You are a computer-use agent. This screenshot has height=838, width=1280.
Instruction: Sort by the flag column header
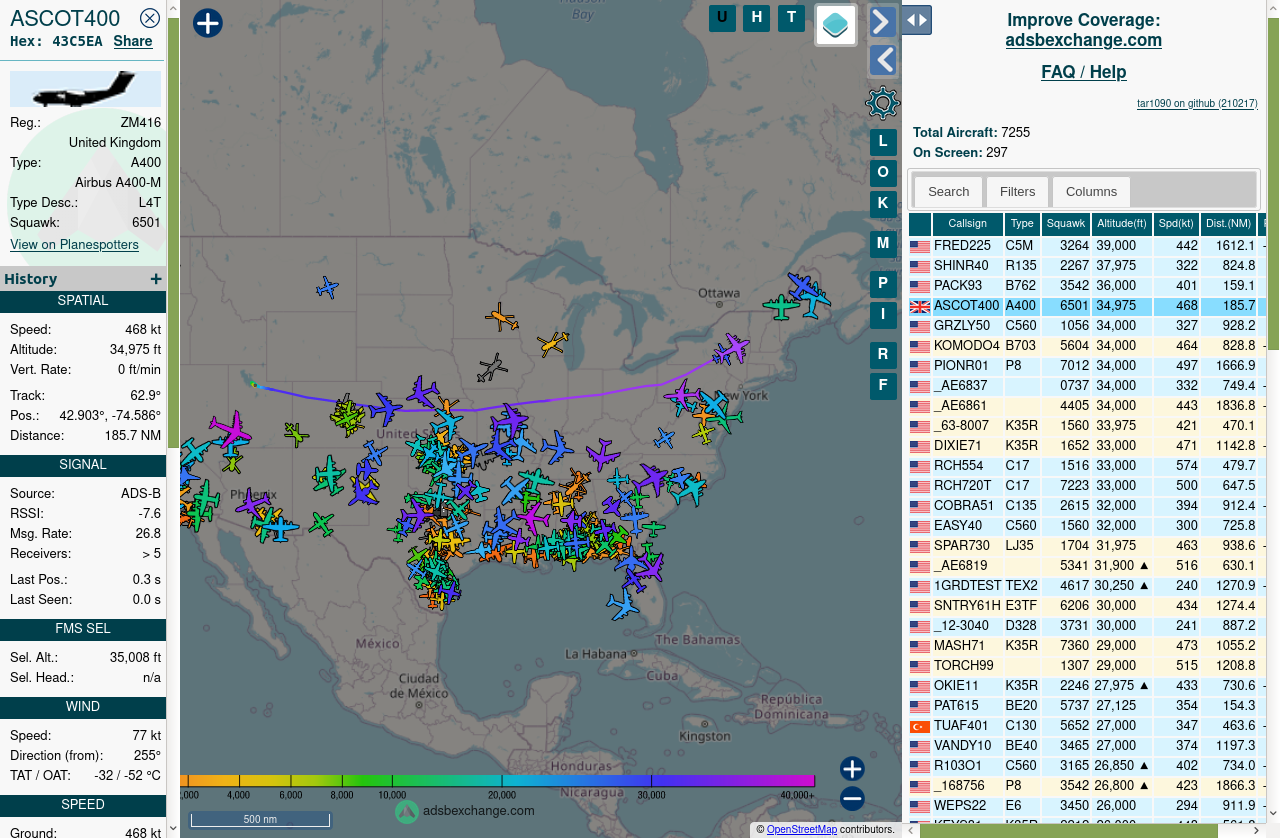pos(919,223)
